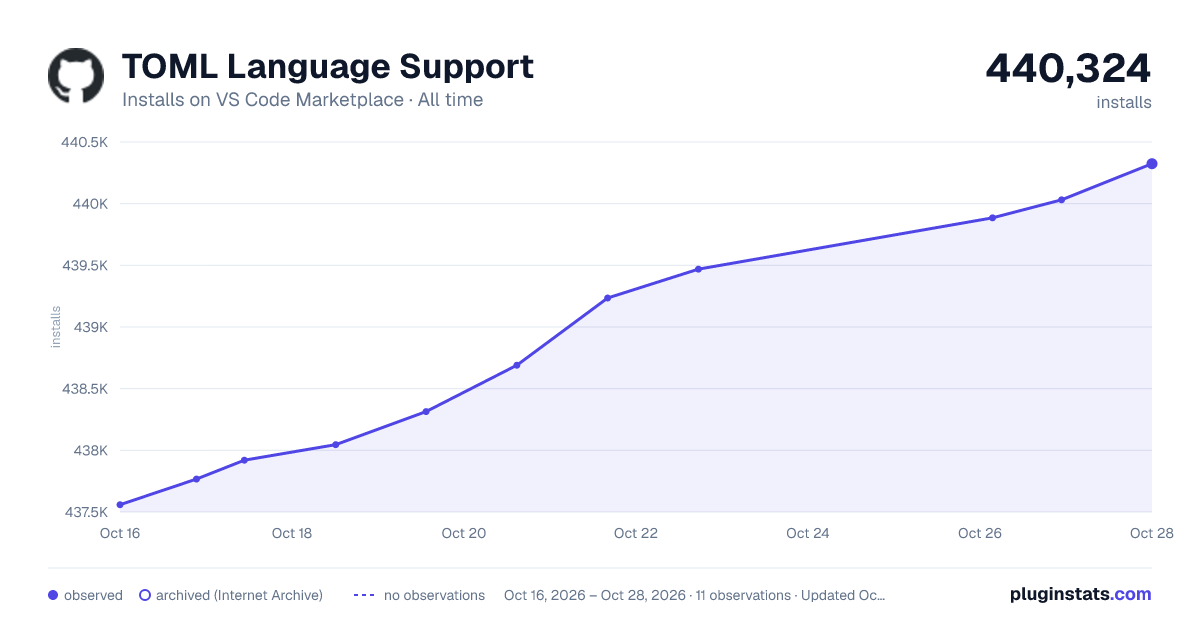Click the Oct 16 x-axis label
This screenshot has width=1200, height=630.
(x=120, y=533)
